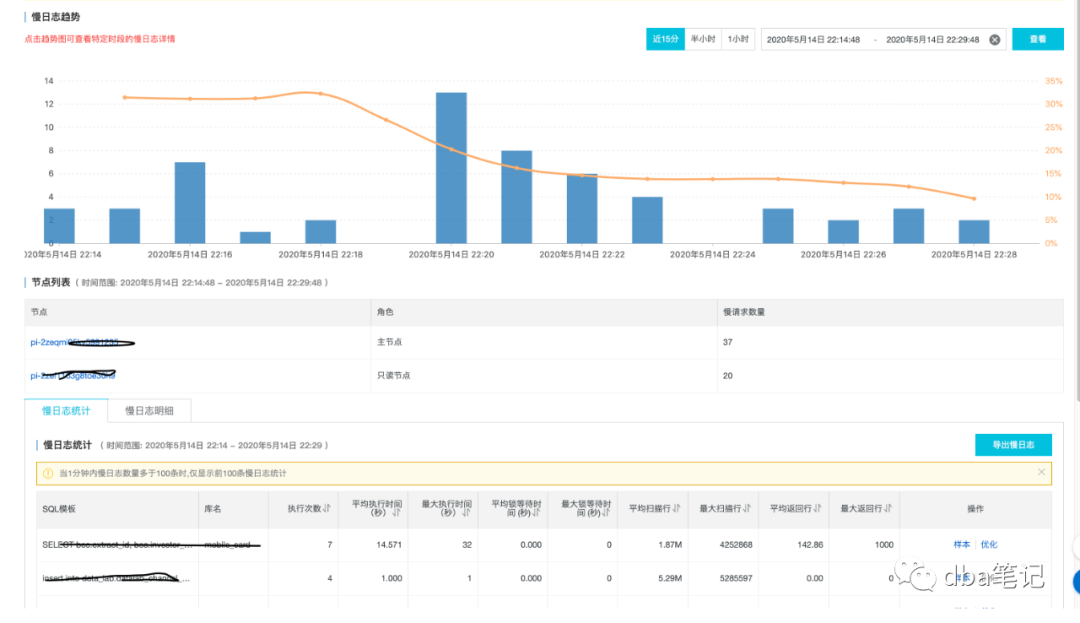Switch to the 慢日志统计 tab

(66, 410)
